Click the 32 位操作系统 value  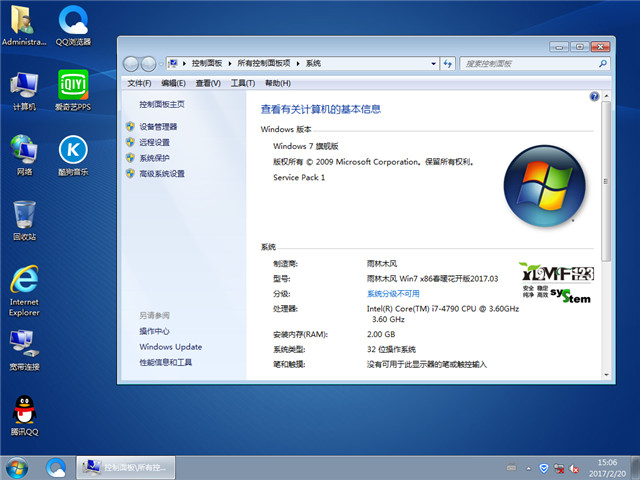click(x=391, y=349)
